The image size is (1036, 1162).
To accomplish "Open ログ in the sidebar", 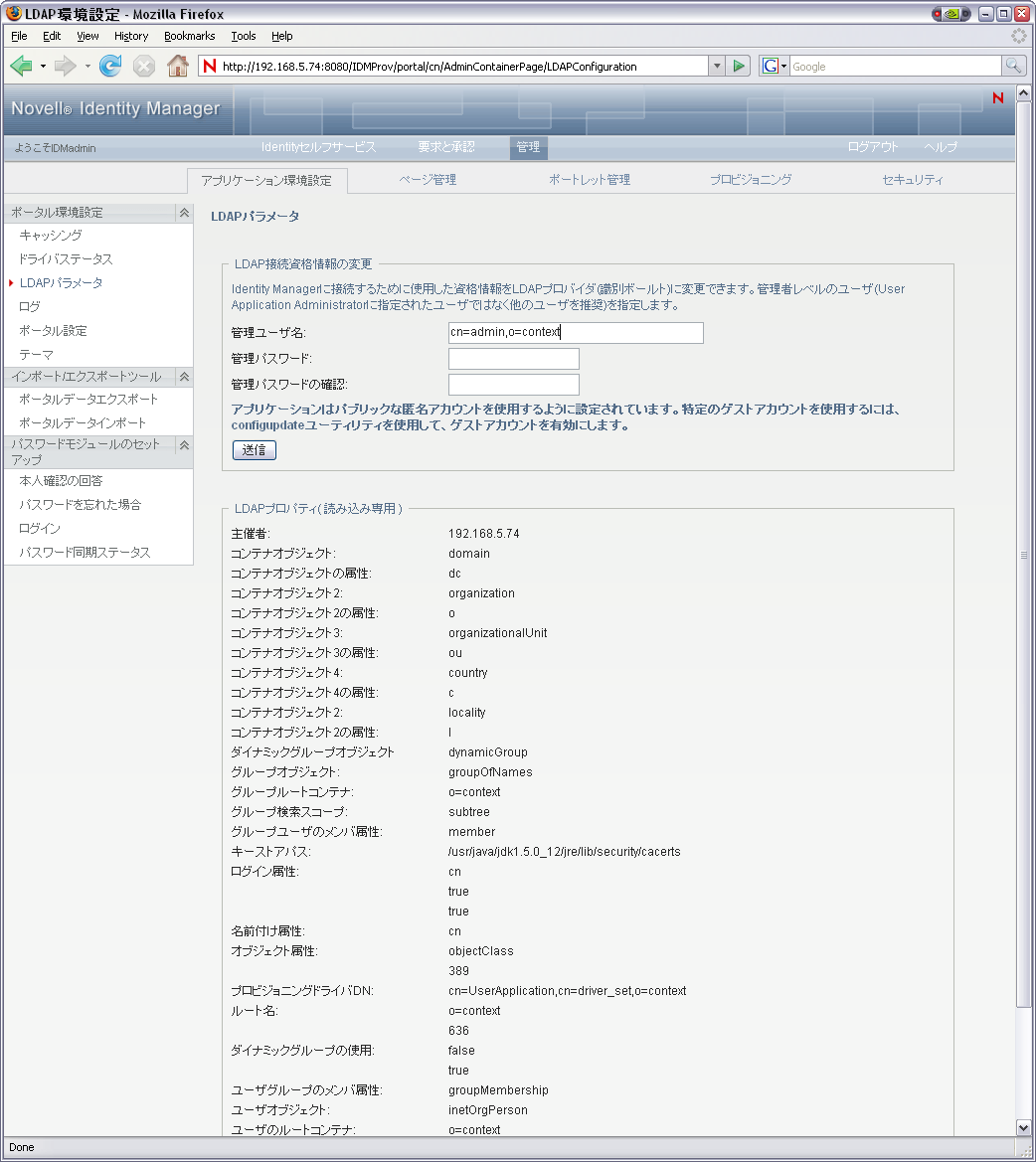I will [30, 306].
